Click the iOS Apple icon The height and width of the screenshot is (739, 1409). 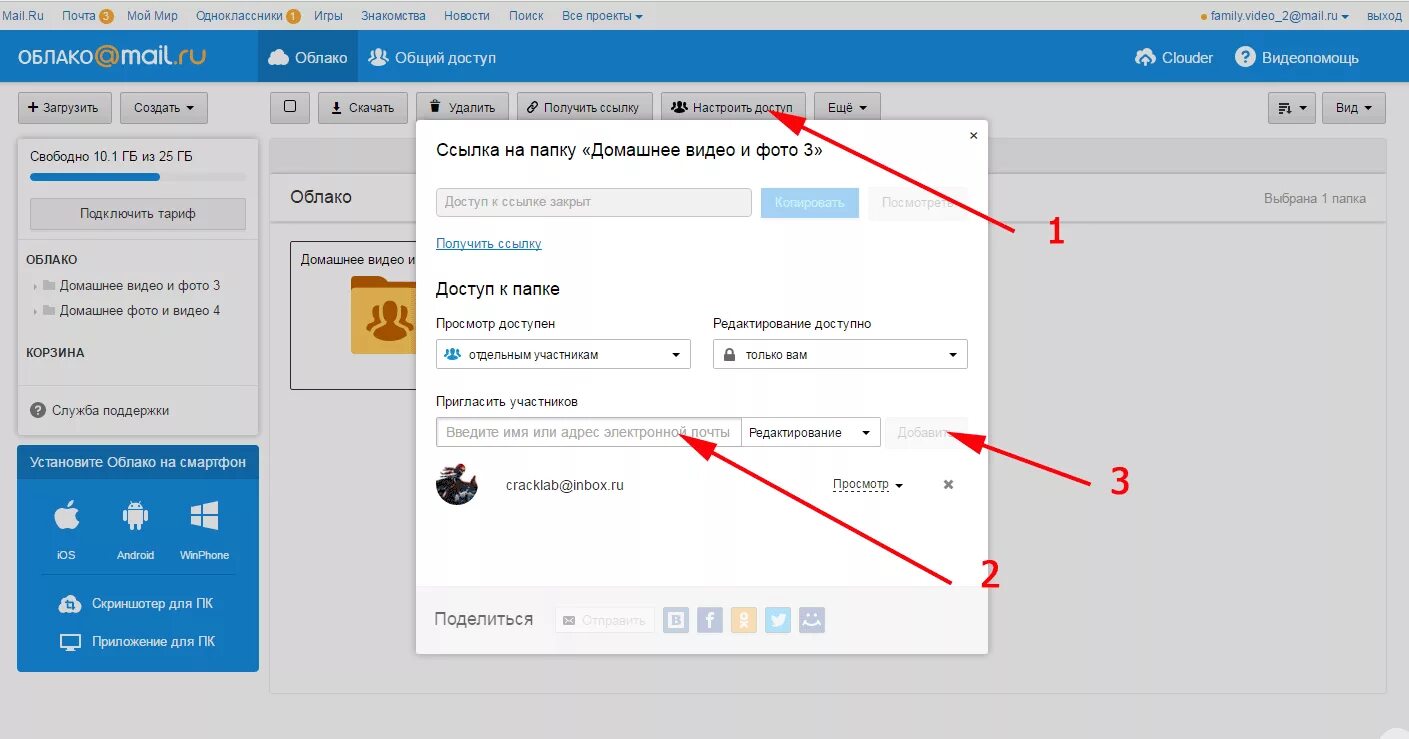click(66, 517)
